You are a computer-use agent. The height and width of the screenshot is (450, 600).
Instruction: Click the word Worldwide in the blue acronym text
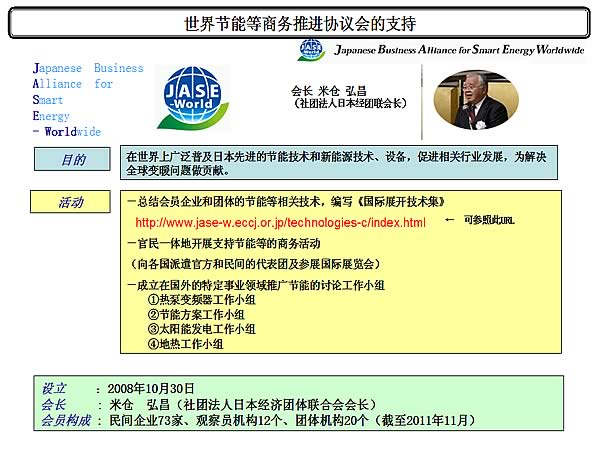click(73, 132)
